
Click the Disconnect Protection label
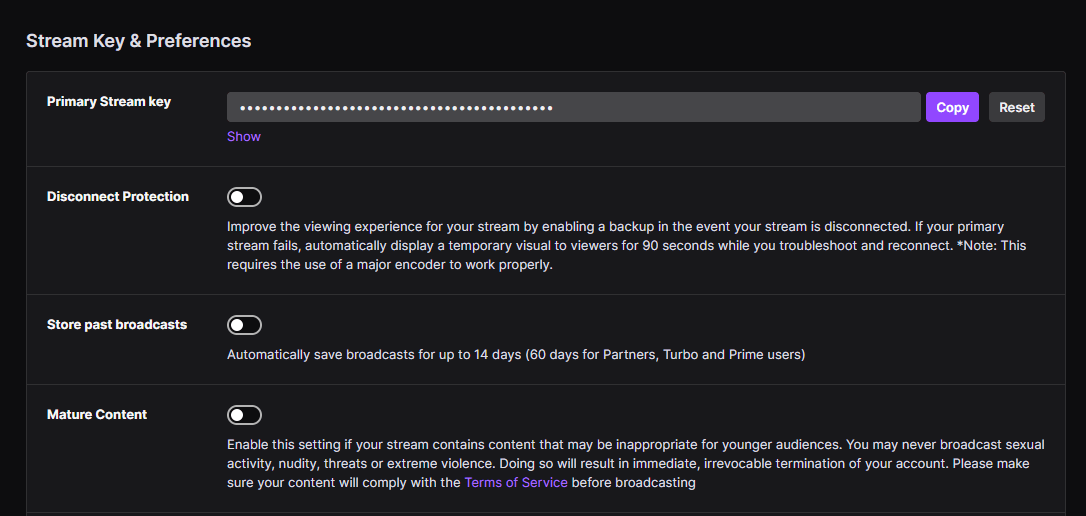pos(118,197)
